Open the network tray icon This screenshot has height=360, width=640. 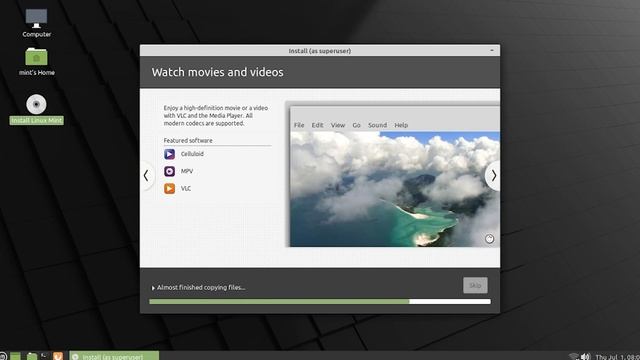click(574, 357)
